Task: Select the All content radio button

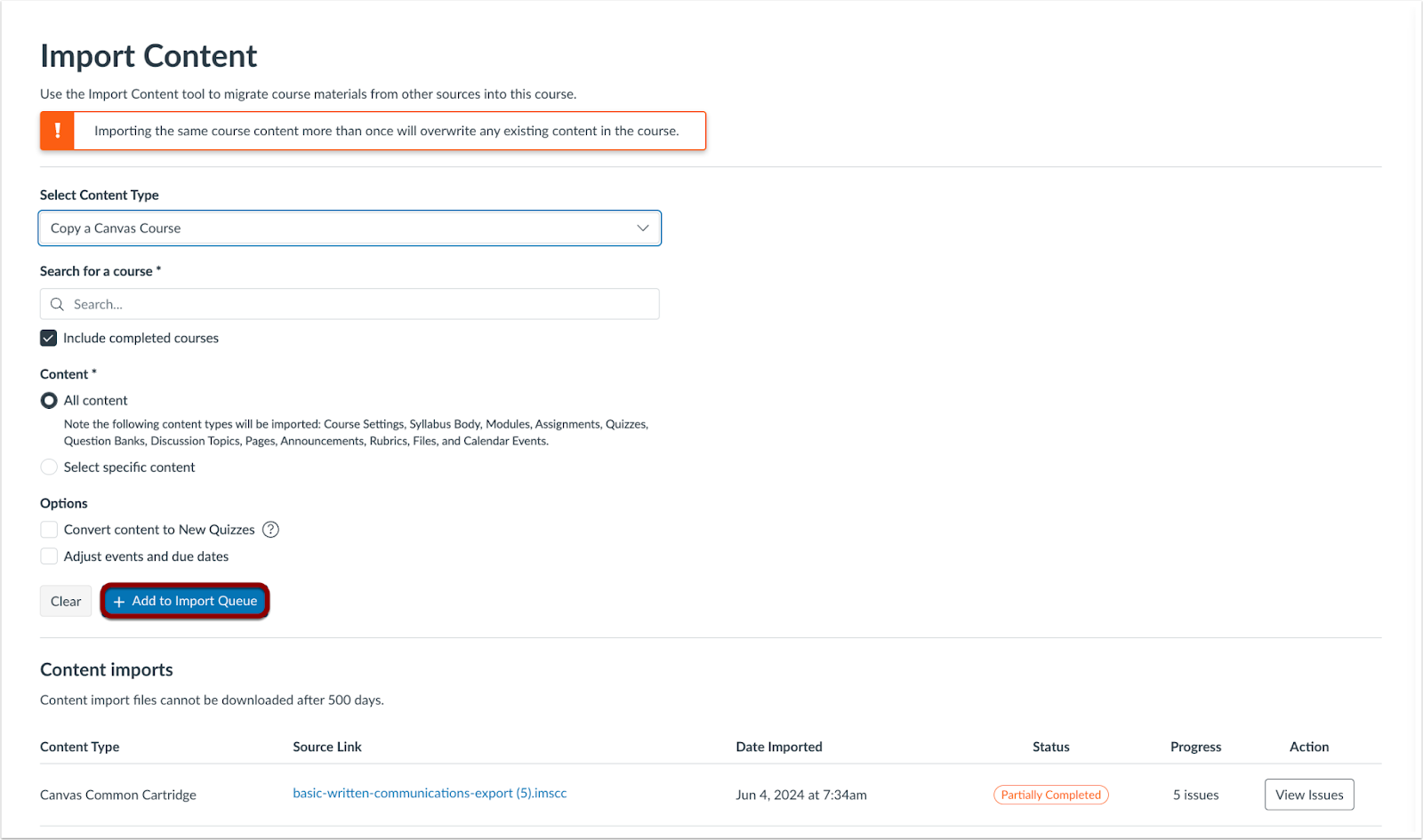Action: click(49, 400)
